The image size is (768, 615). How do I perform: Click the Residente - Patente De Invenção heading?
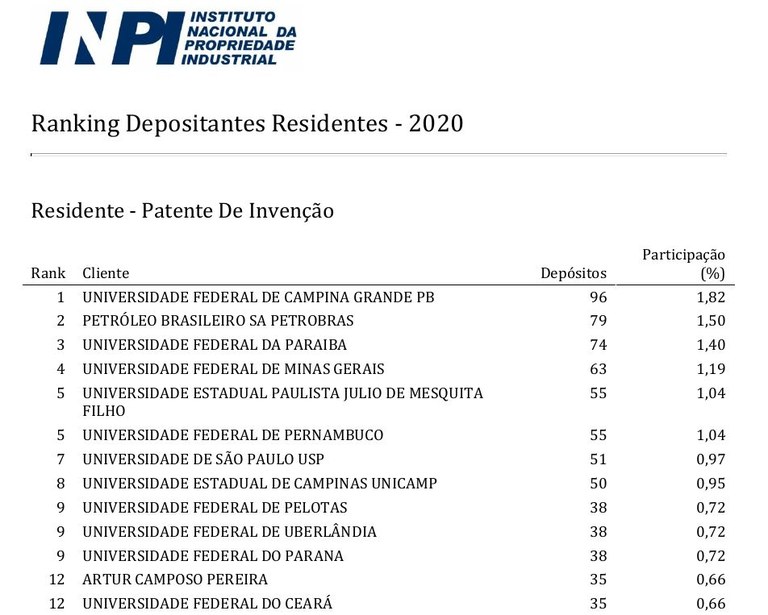pyautogui.click(x=182, y=211)
